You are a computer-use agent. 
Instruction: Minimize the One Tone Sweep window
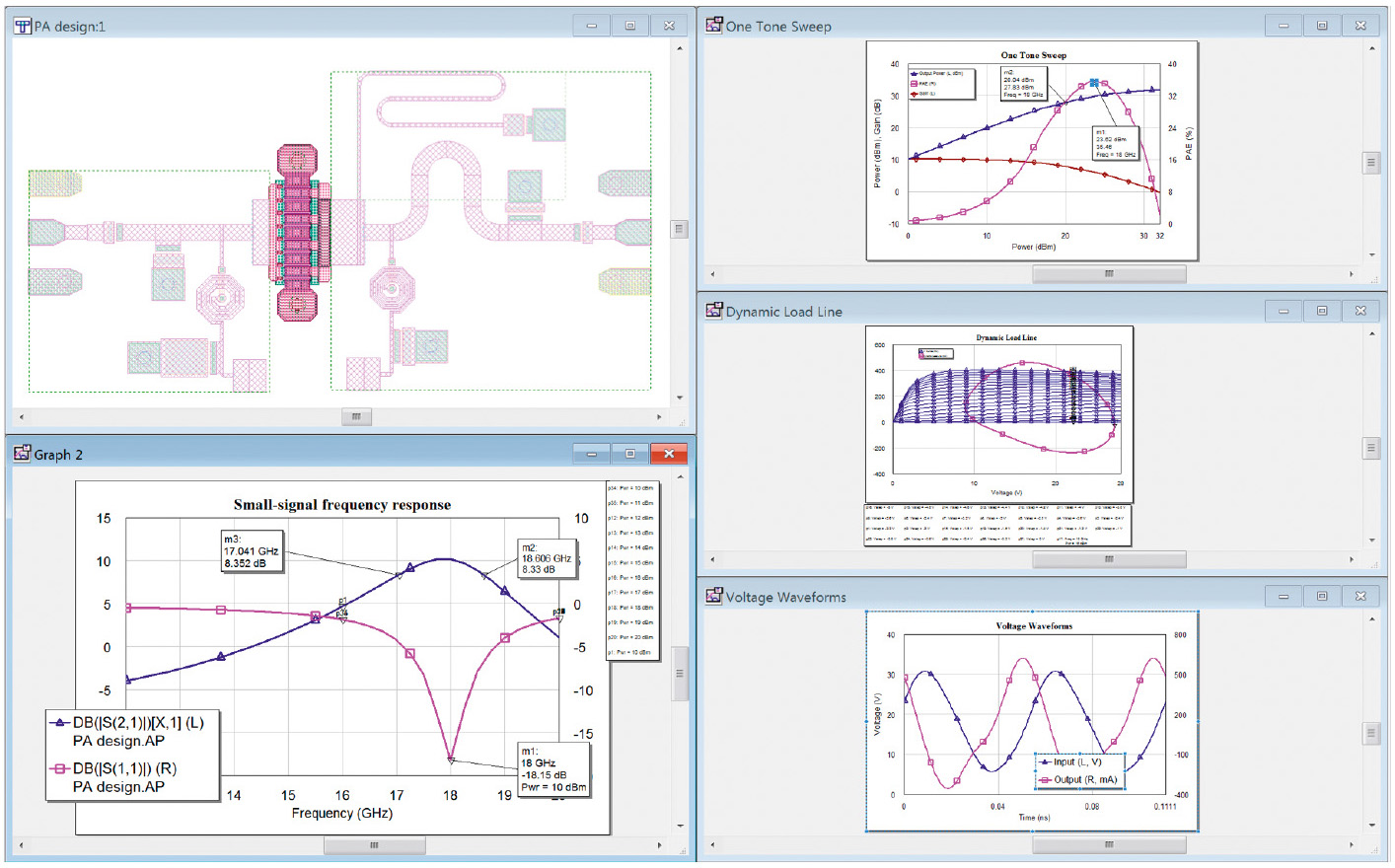click(1284, 26)
